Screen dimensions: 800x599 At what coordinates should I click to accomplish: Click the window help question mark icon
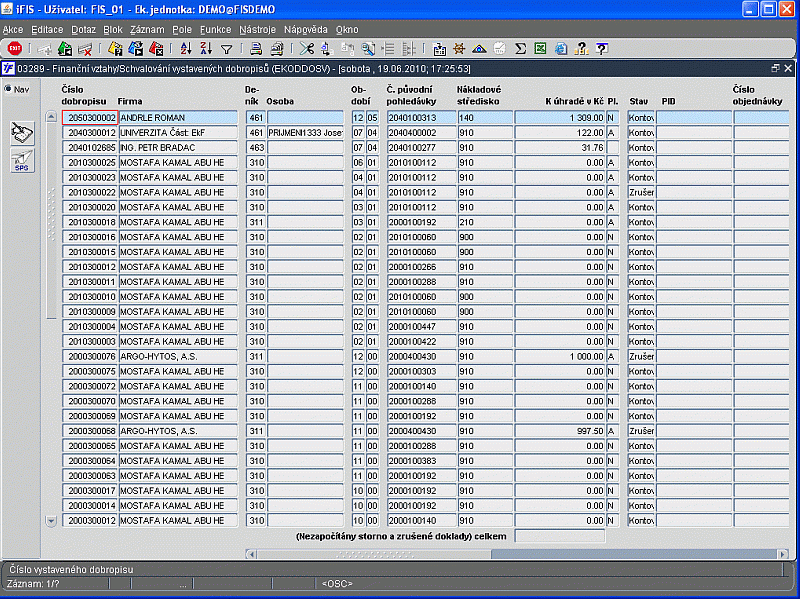tap(602, 48)
